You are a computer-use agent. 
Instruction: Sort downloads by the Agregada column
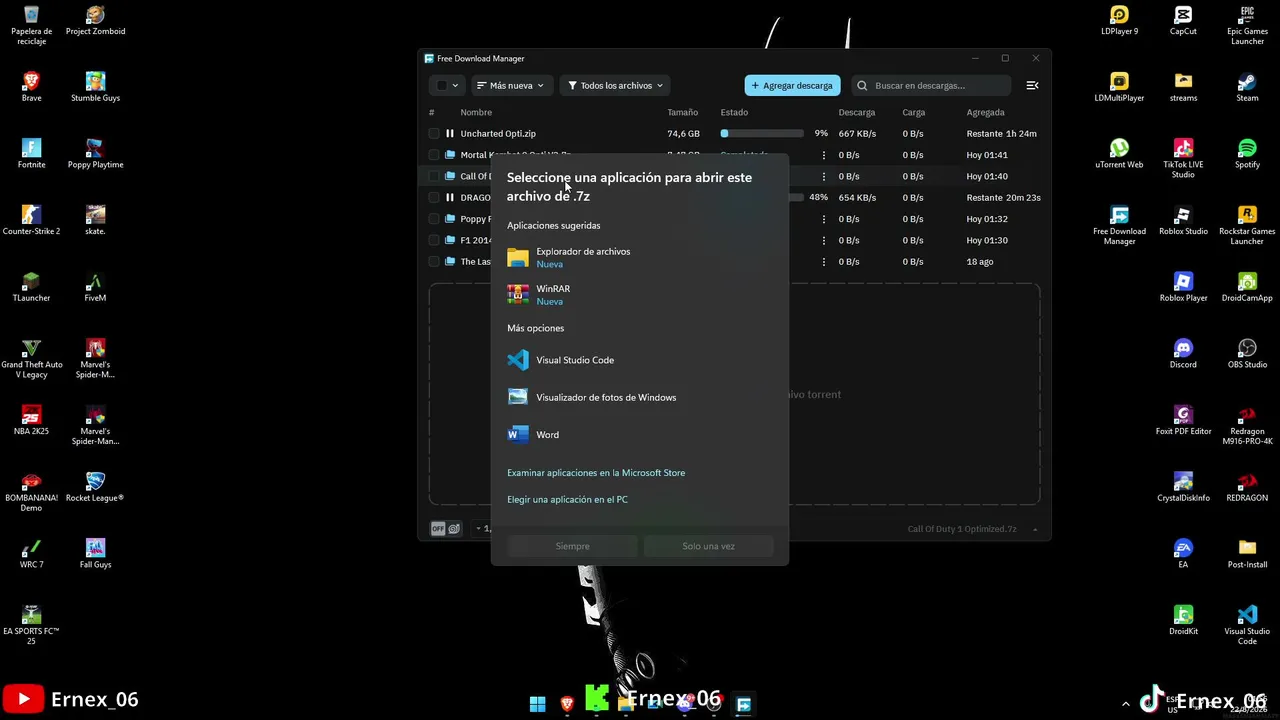coord(985,113)
